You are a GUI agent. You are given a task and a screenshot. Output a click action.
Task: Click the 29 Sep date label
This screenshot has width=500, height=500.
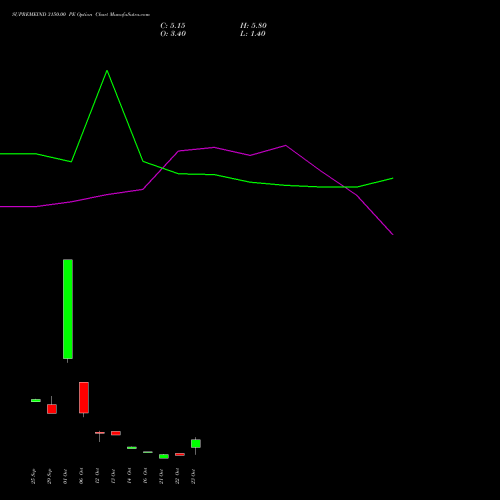(49, 476)
